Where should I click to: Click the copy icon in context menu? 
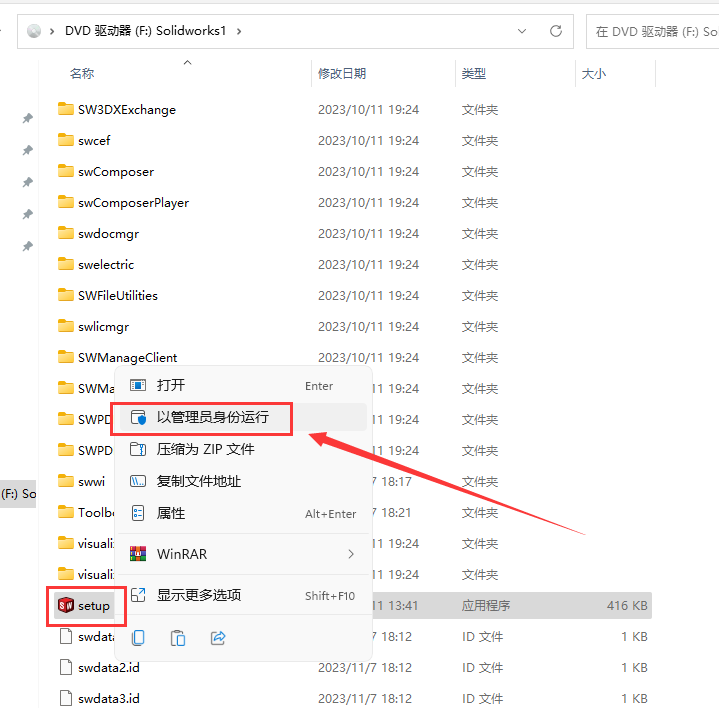click(139, 637)
